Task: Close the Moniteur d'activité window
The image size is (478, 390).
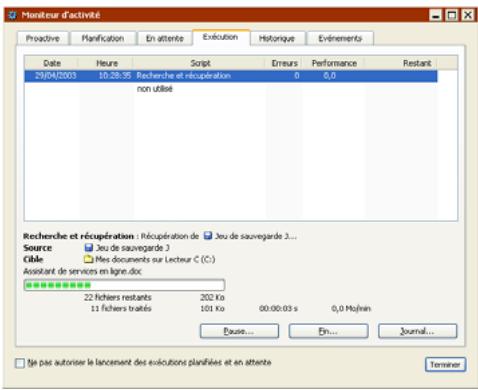Action: [468, 15]
